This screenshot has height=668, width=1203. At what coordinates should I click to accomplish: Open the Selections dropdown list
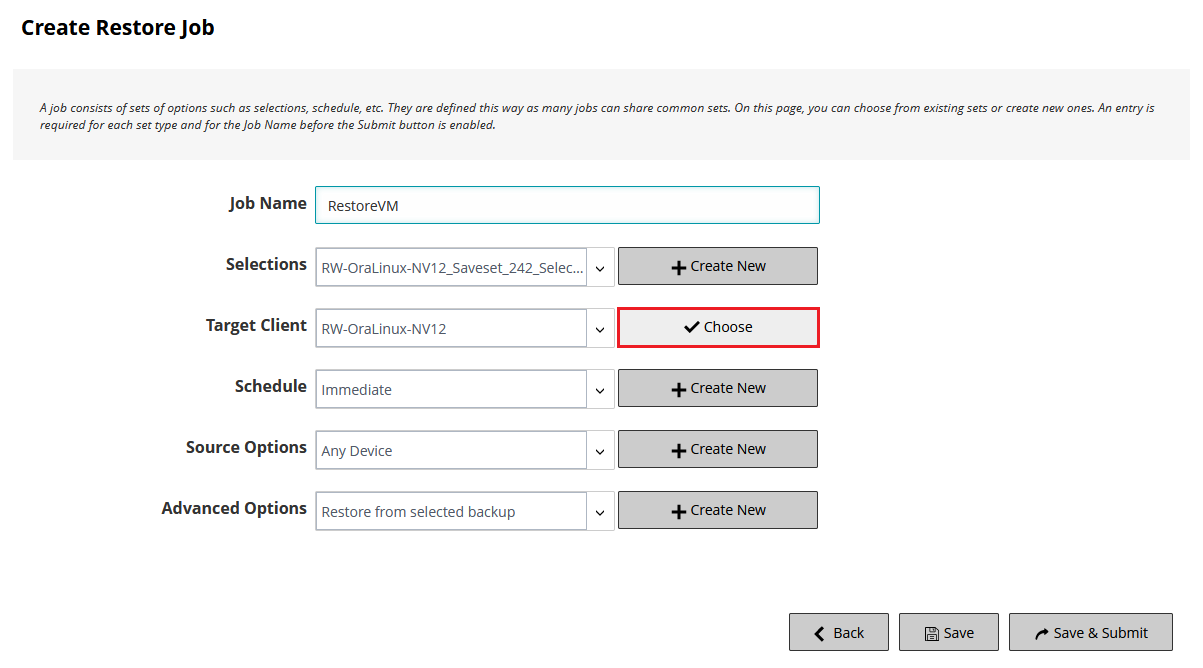(x=600, y=266)
